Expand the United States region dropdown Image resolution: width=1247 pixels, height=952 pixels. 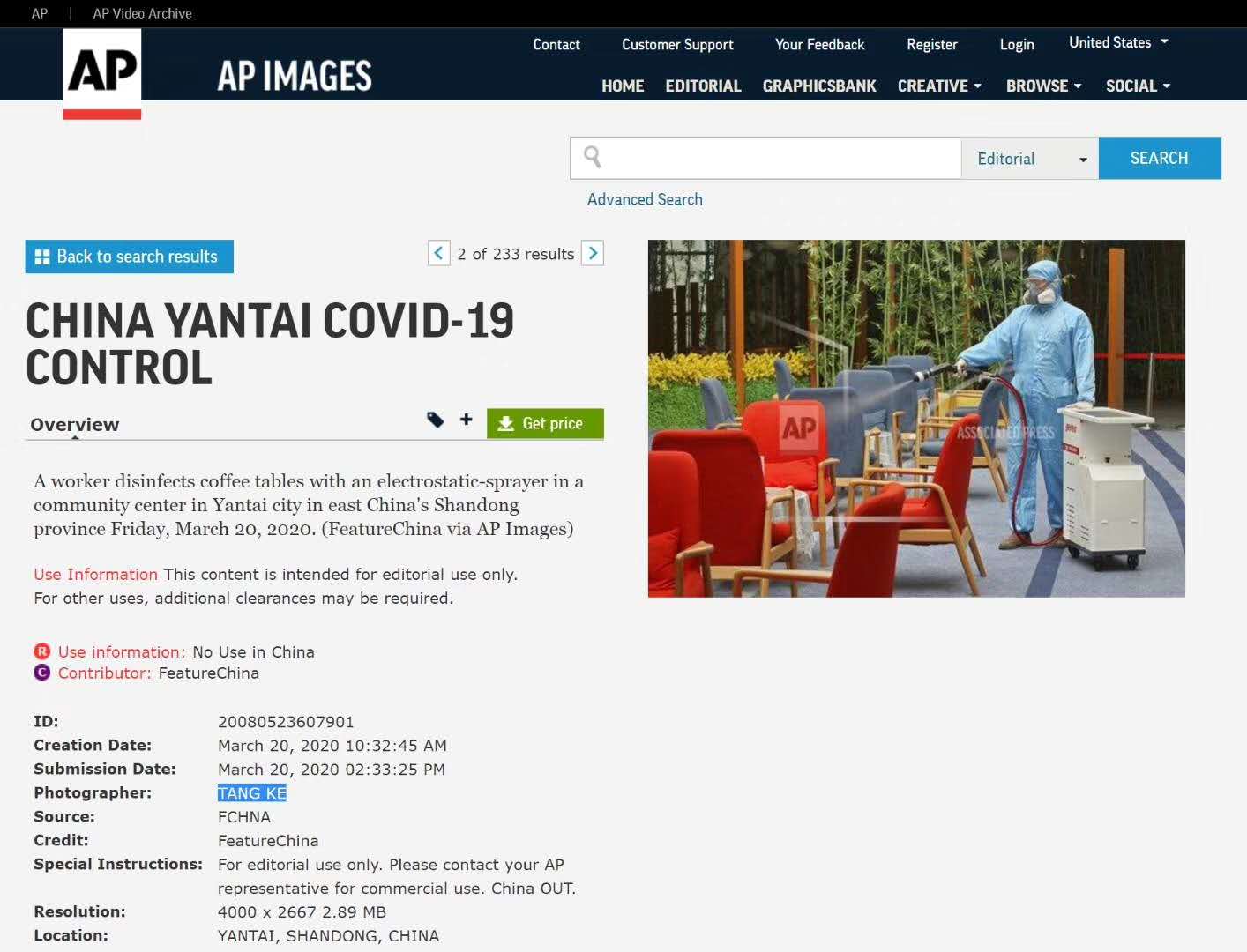[1117, 42]
